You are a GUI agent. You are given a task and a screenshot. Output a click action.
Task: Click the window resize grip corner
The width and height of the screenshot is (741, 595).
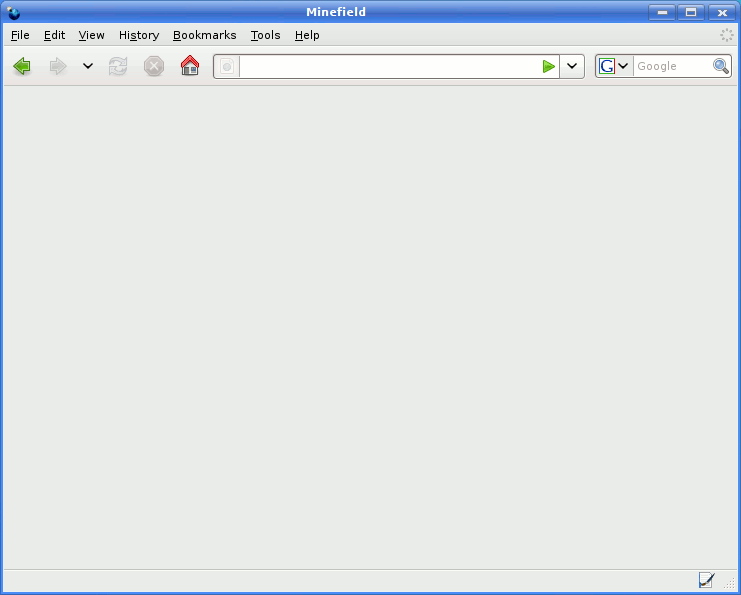click(x=730, y=584)
